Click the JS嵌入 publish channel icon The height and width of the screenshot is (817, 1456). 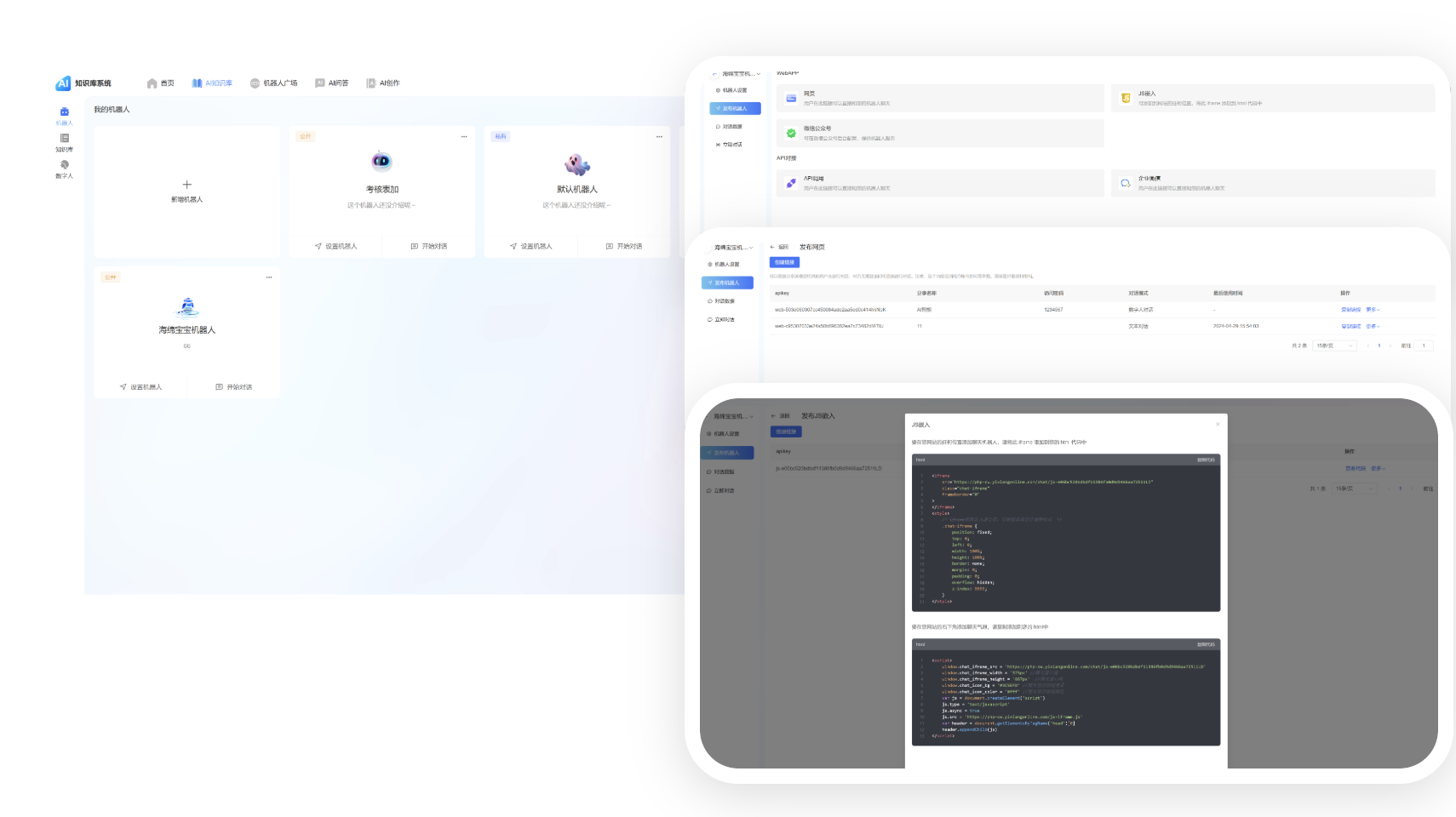pyautogui.click(x=1126, y=99)
